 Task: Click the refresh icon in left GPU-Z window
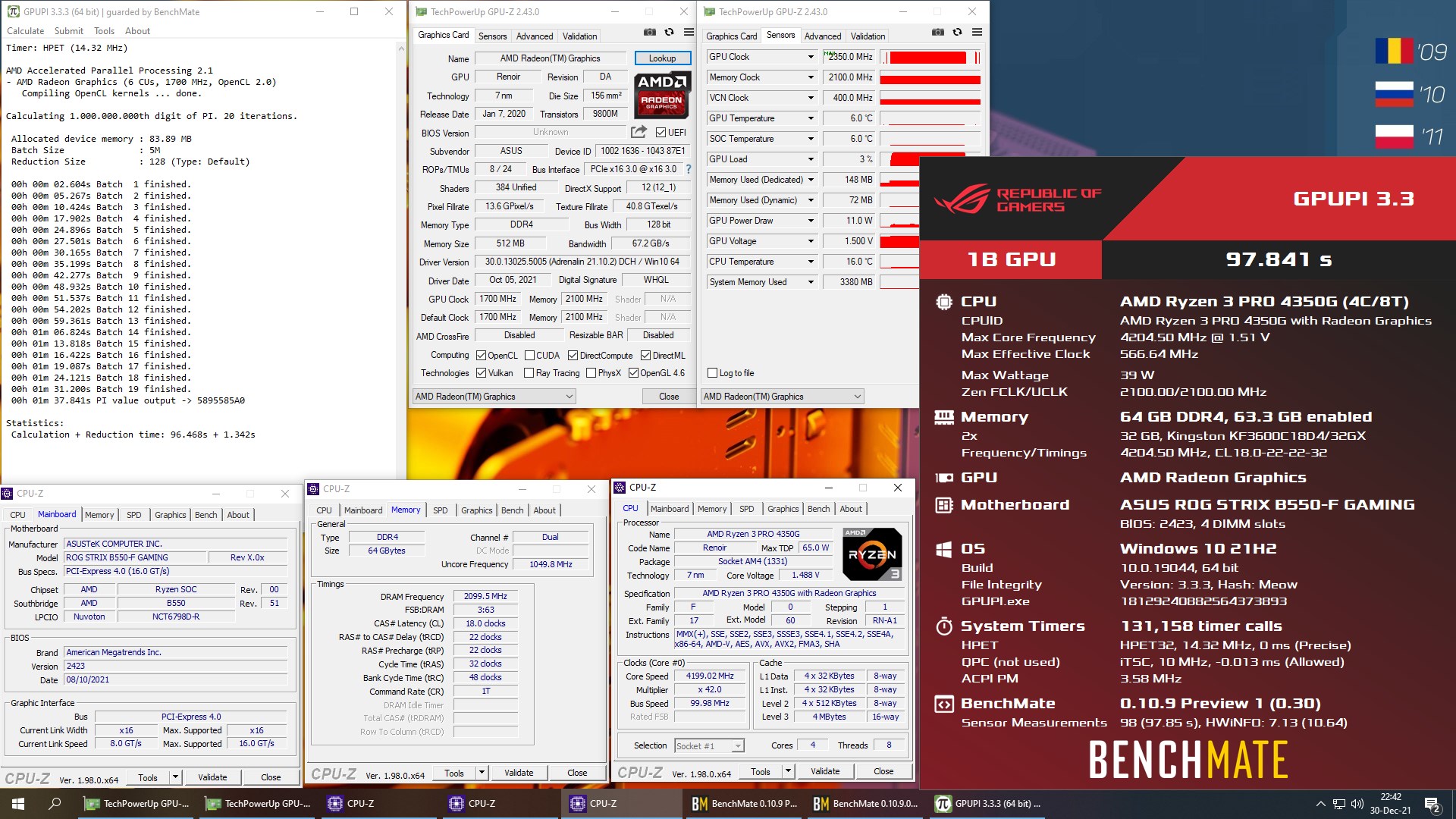coord(669,32)
